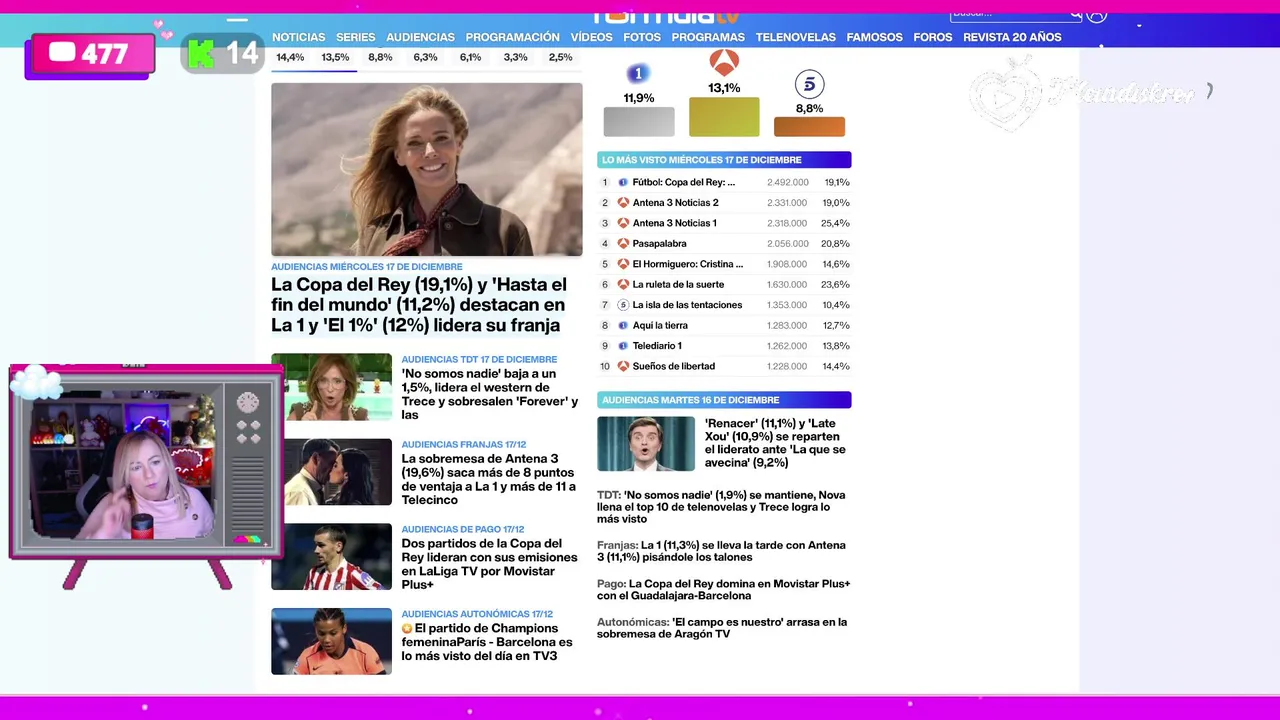The width and height of the screenshot is (1280, 720).
Task: Click the yellow Antena 3 audience bar
Action: [724, 117]
